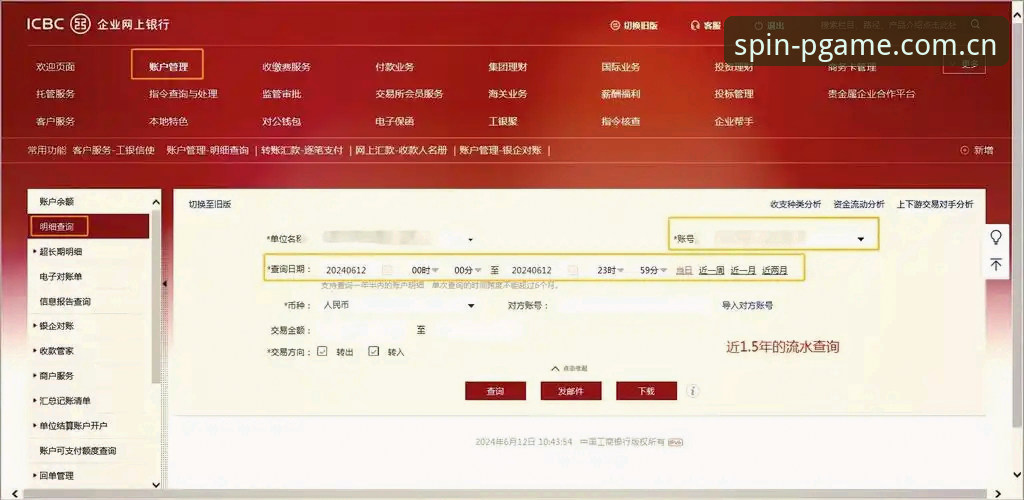This screenshot has width=1024, height=500.
Task: Click the back-to-top arrow icon
Action: (996, 264)
